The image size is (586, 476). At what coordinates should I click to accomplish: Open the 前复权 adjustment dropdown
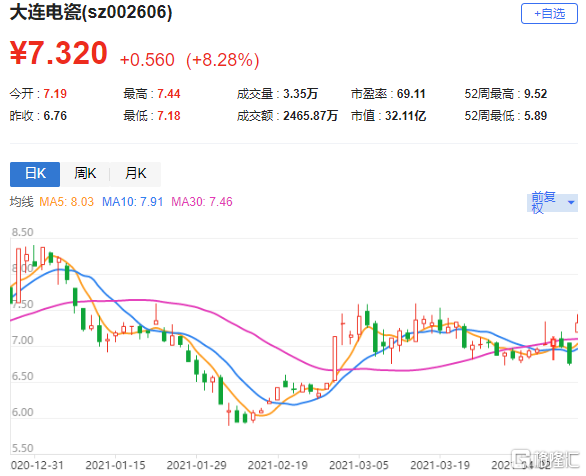[x=552, y=202]
